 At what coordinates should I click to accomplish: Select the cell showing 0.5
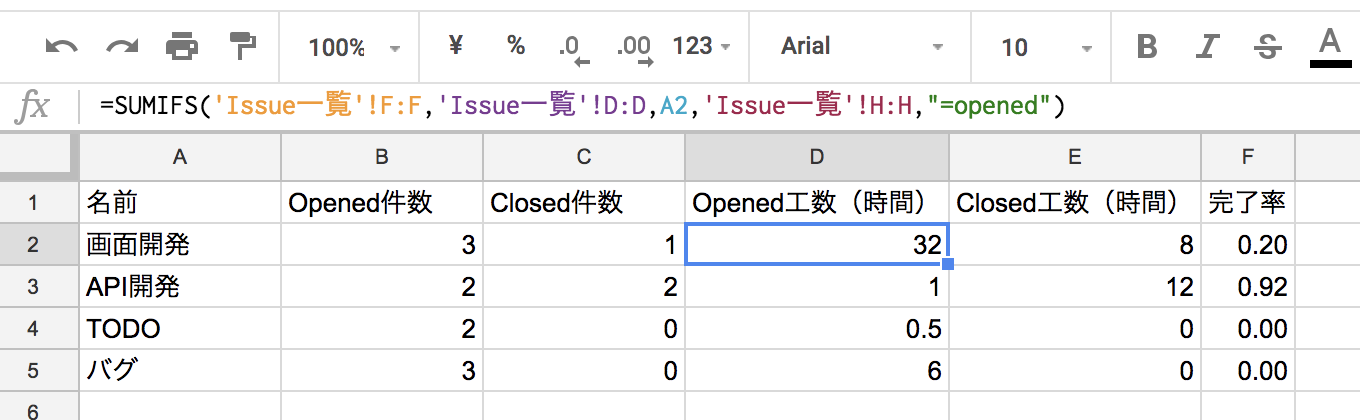click(817, 329)
